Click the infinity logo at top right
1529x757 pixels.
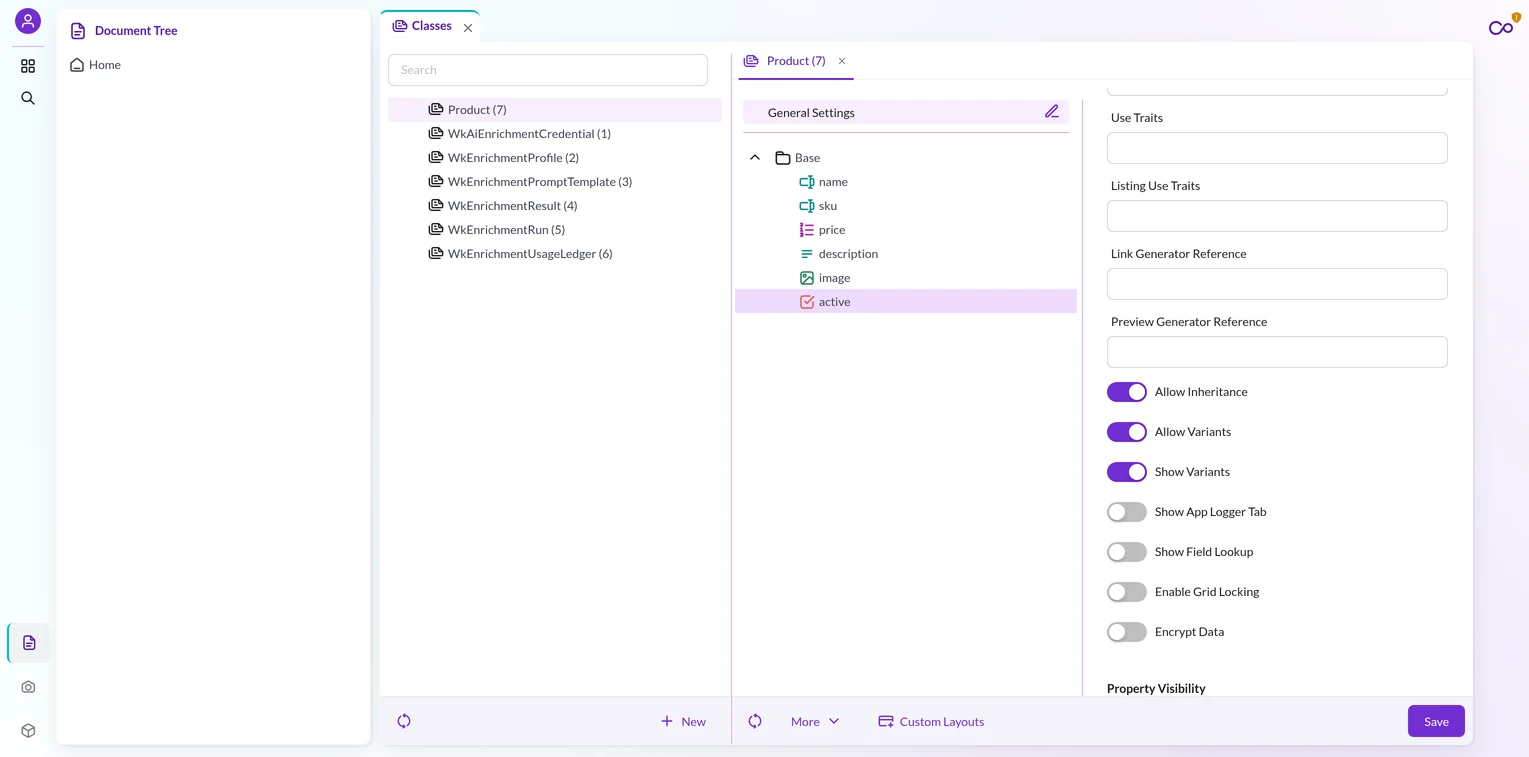point(1501,28)
